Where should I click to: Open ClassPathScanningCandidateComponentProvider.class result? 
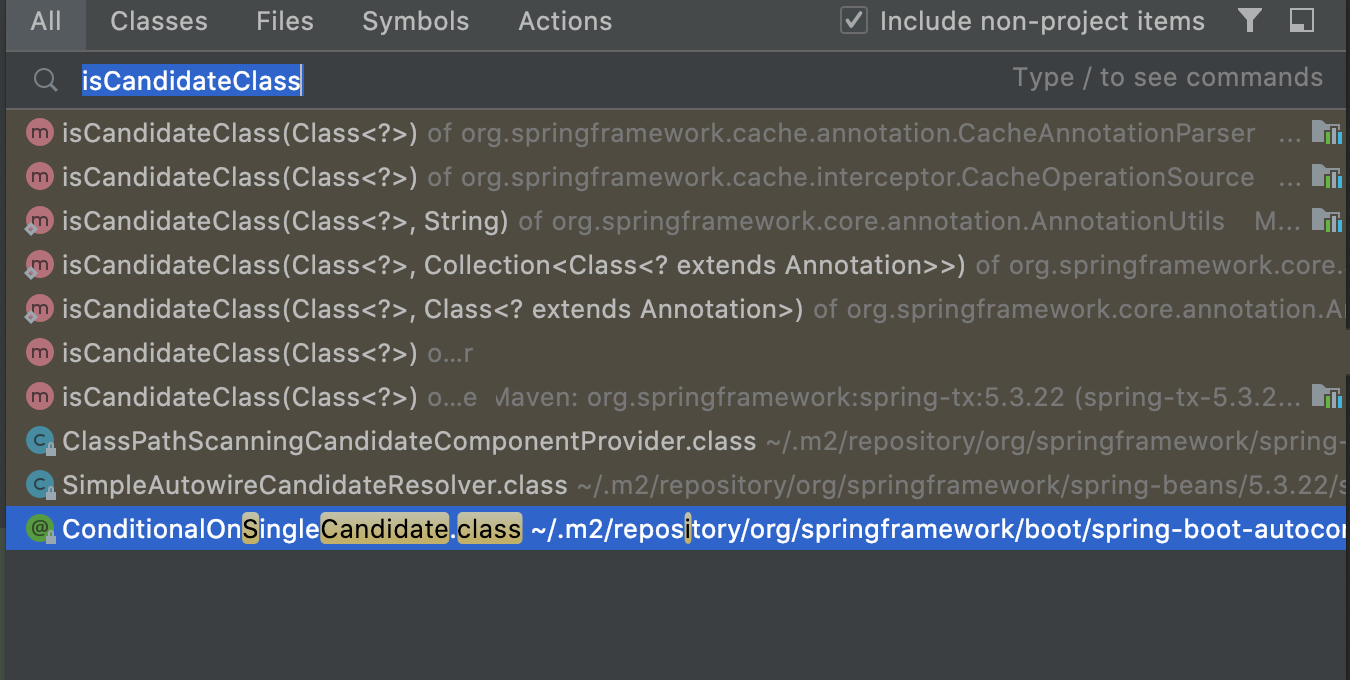pos(675,441)
